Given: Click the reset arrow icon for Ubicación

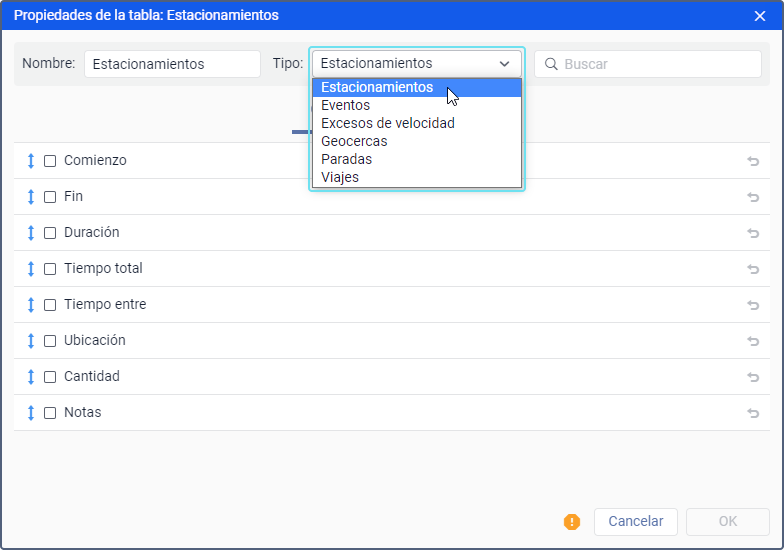Looking at the screenshot, I should pyautogui.click(x=753, y=341).
